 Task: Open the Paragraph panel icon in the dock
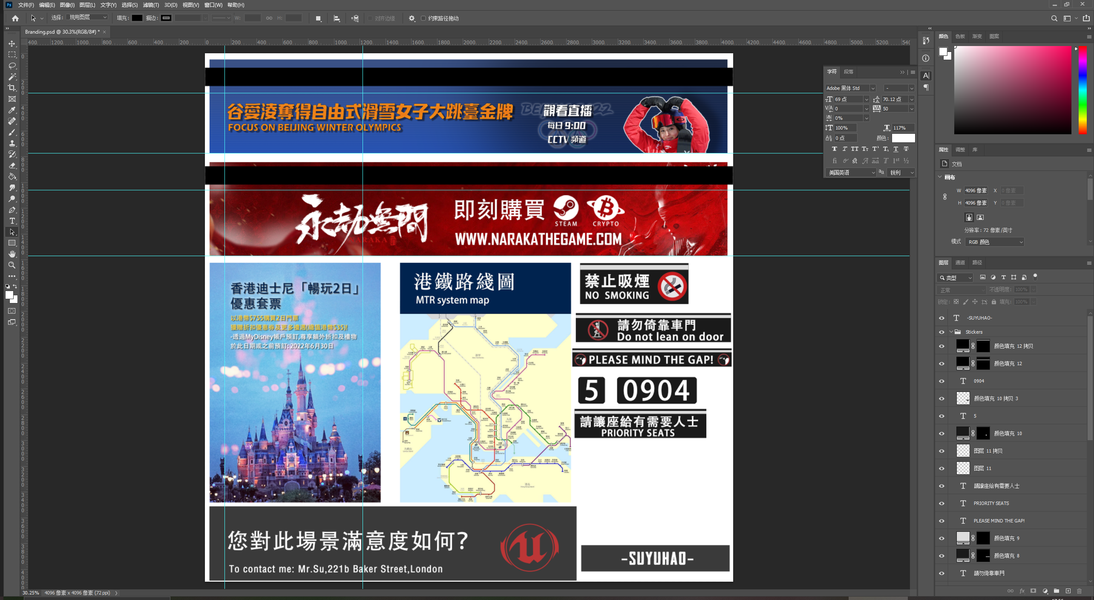(926, 87)
